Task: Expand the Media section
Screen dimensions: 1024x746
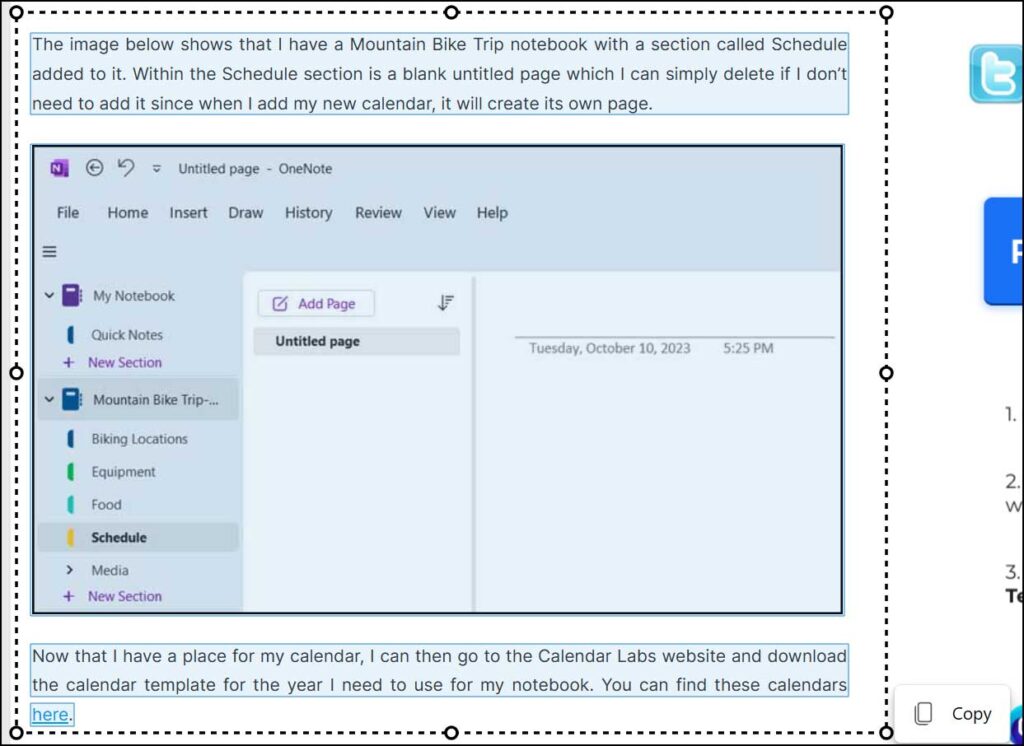Action: [x=69, y=570]
